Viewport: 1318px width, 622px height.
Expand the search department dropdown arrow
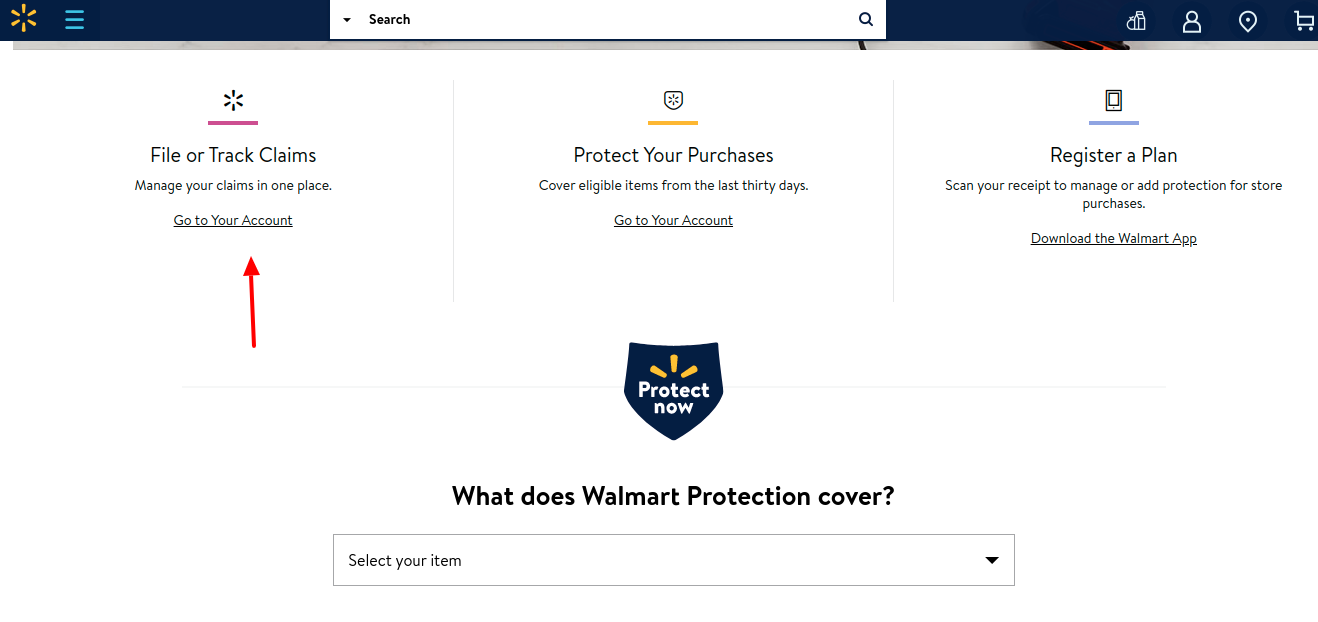[347, 20]
